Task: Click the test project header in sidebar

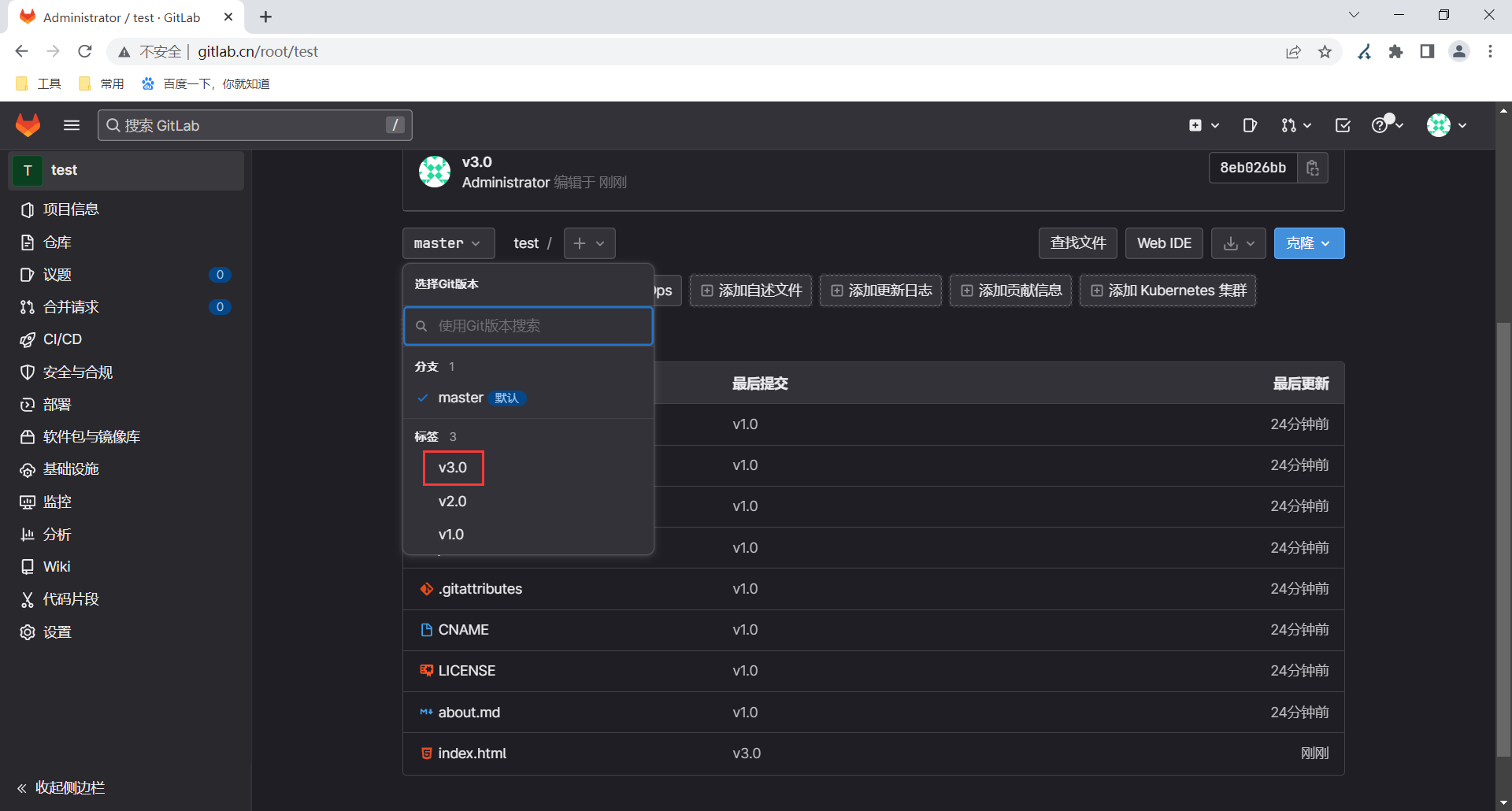Action: tap(126, 170)
